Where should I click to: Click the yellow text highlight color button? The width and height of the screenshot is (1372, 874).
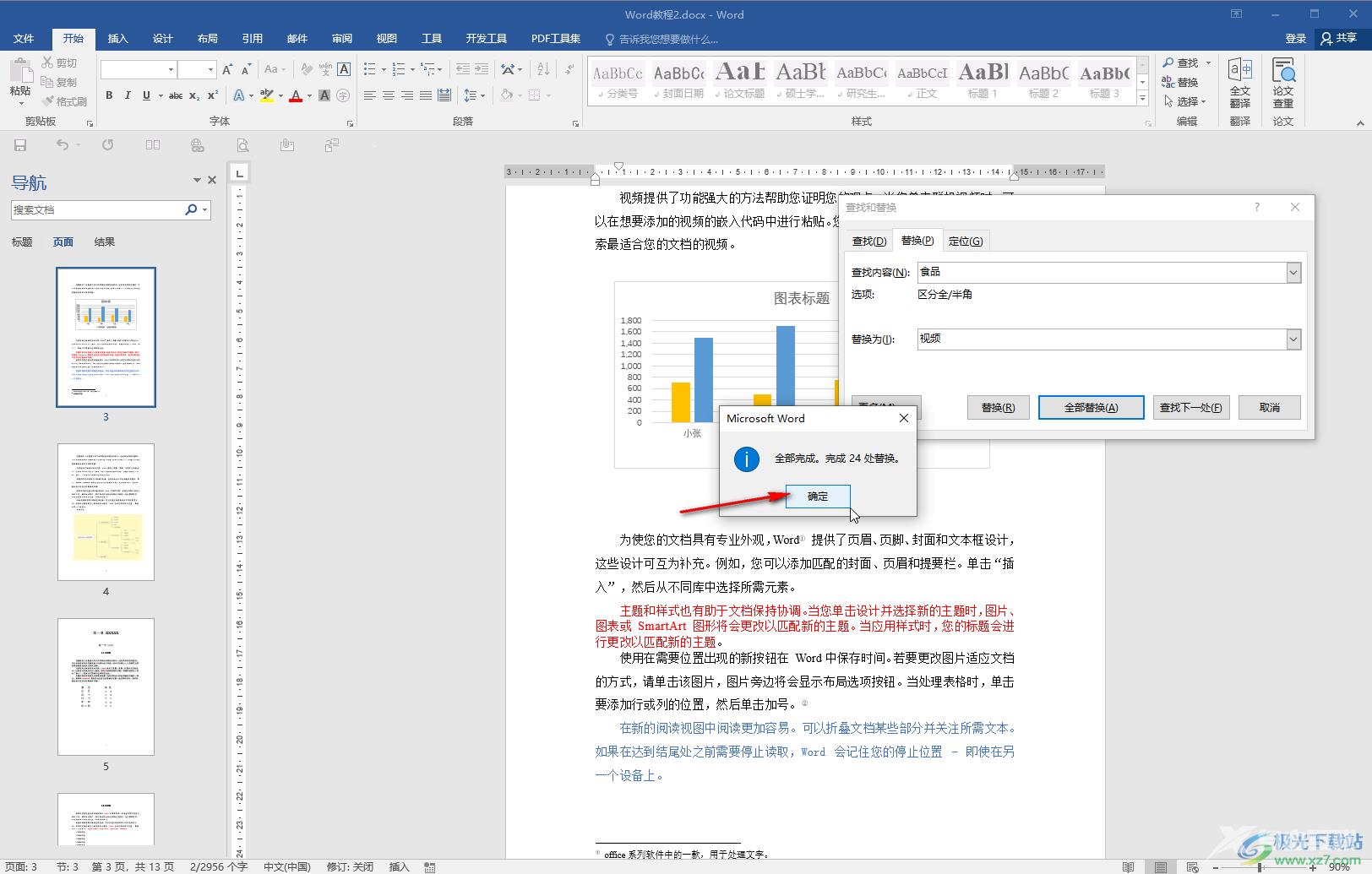pos(267,95)
